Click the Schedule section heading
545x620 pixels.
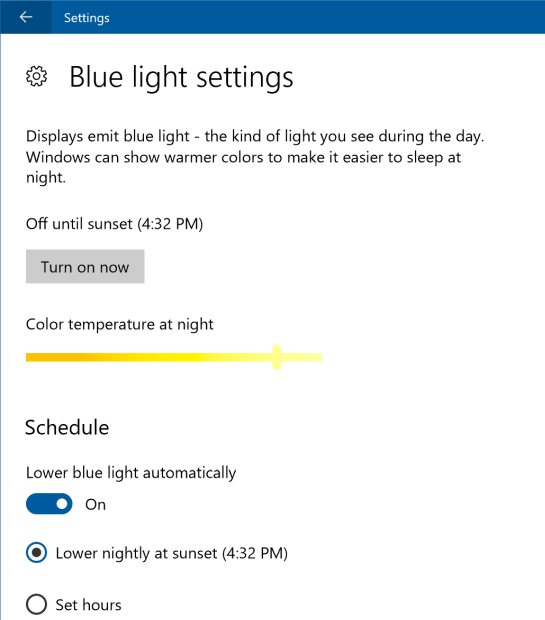(x=67, y=427)
